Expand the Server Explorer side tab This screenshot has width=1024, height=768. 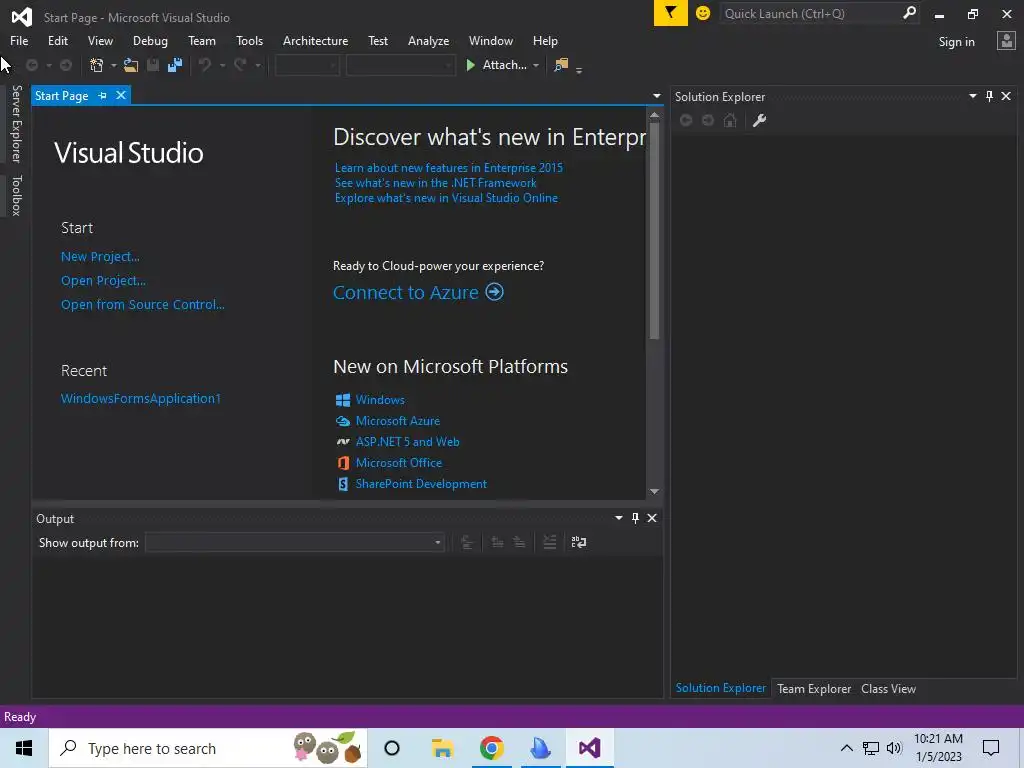16,124
